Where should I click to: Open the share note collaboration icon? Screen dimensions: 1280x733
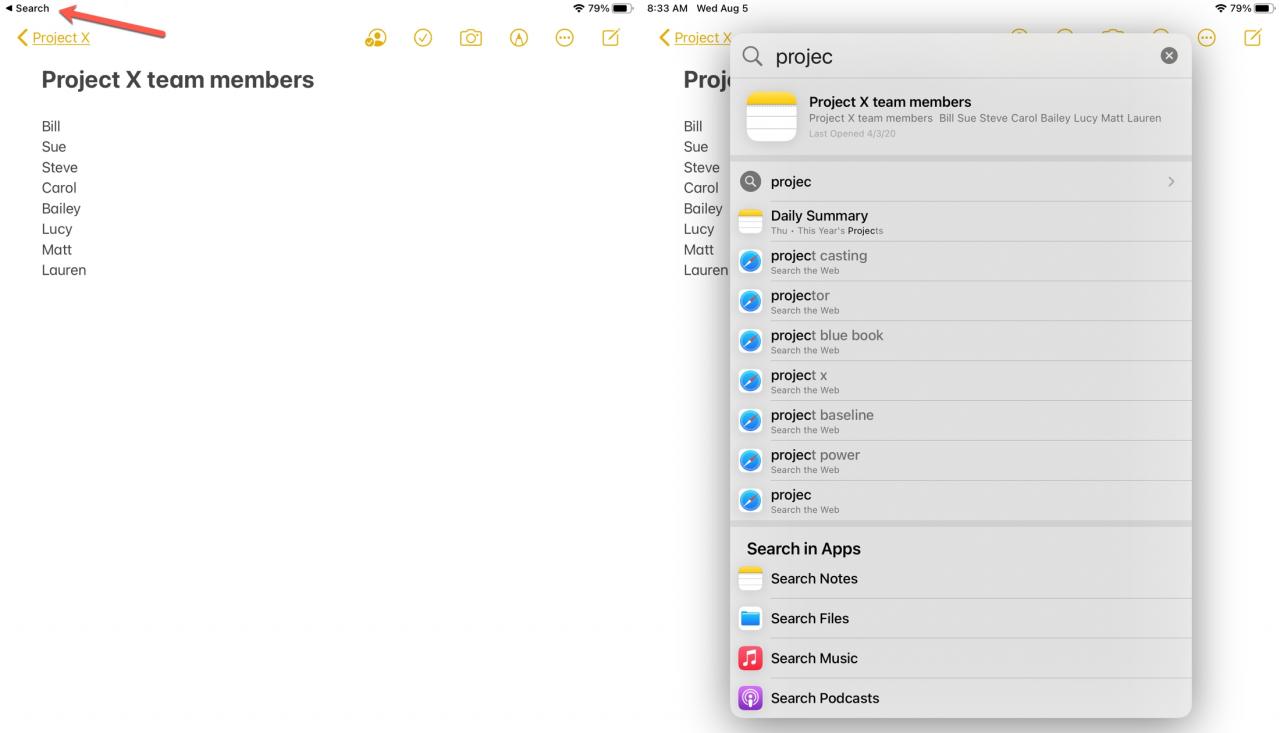tap(376, 38)
